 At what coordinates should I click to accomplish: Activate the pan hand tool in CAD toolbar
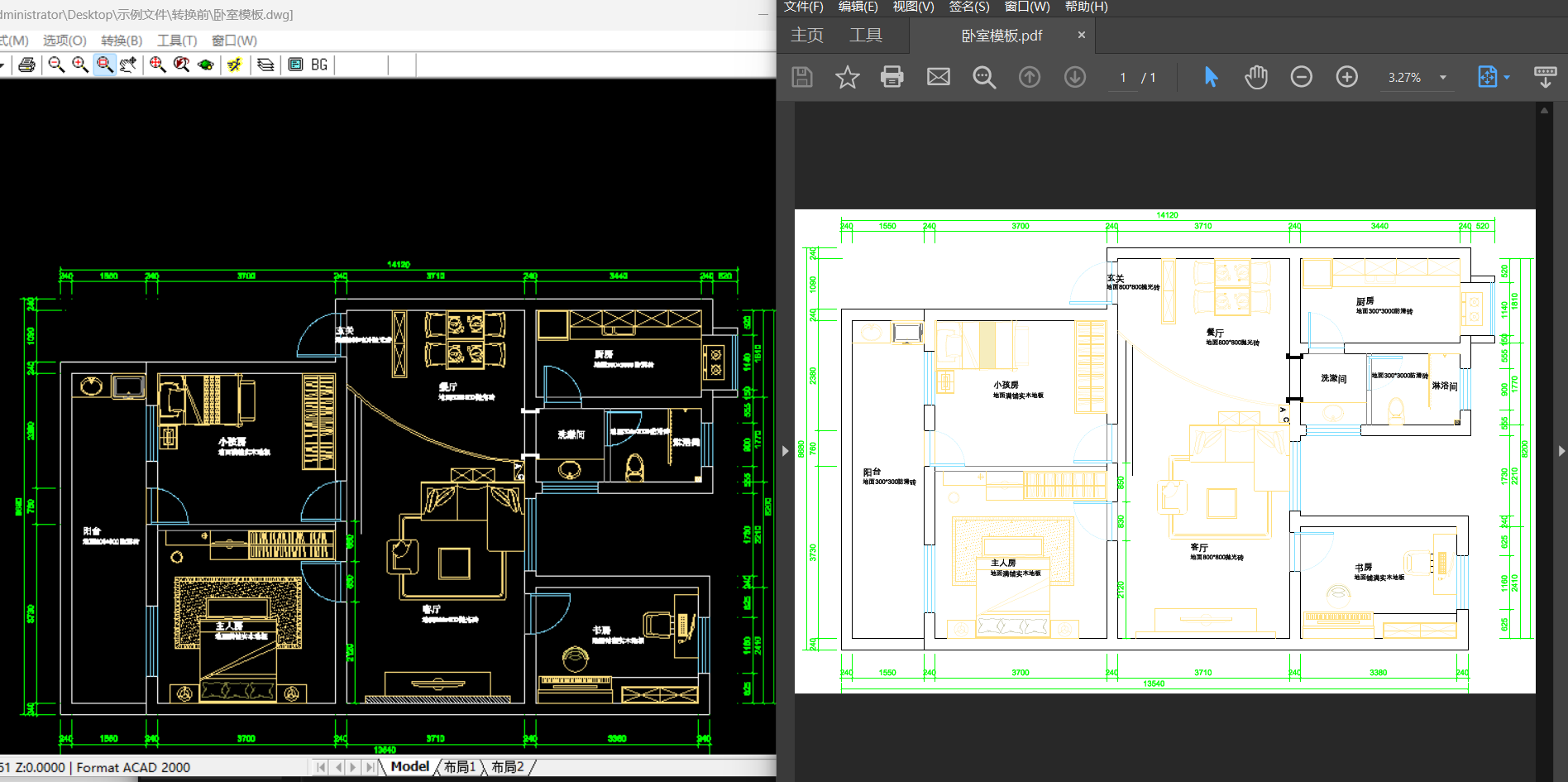[128, 65]
